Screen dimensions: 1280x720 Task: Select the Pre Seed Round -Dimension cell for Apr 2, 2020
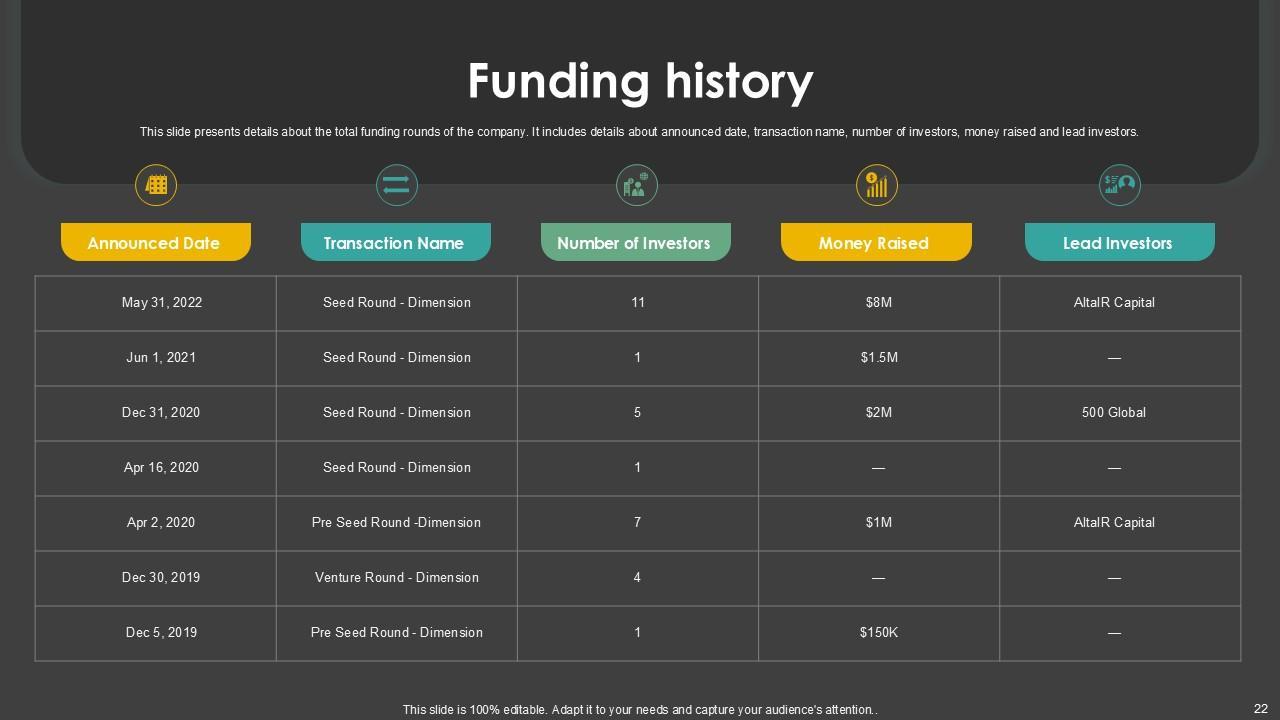[x=396, y=522]
